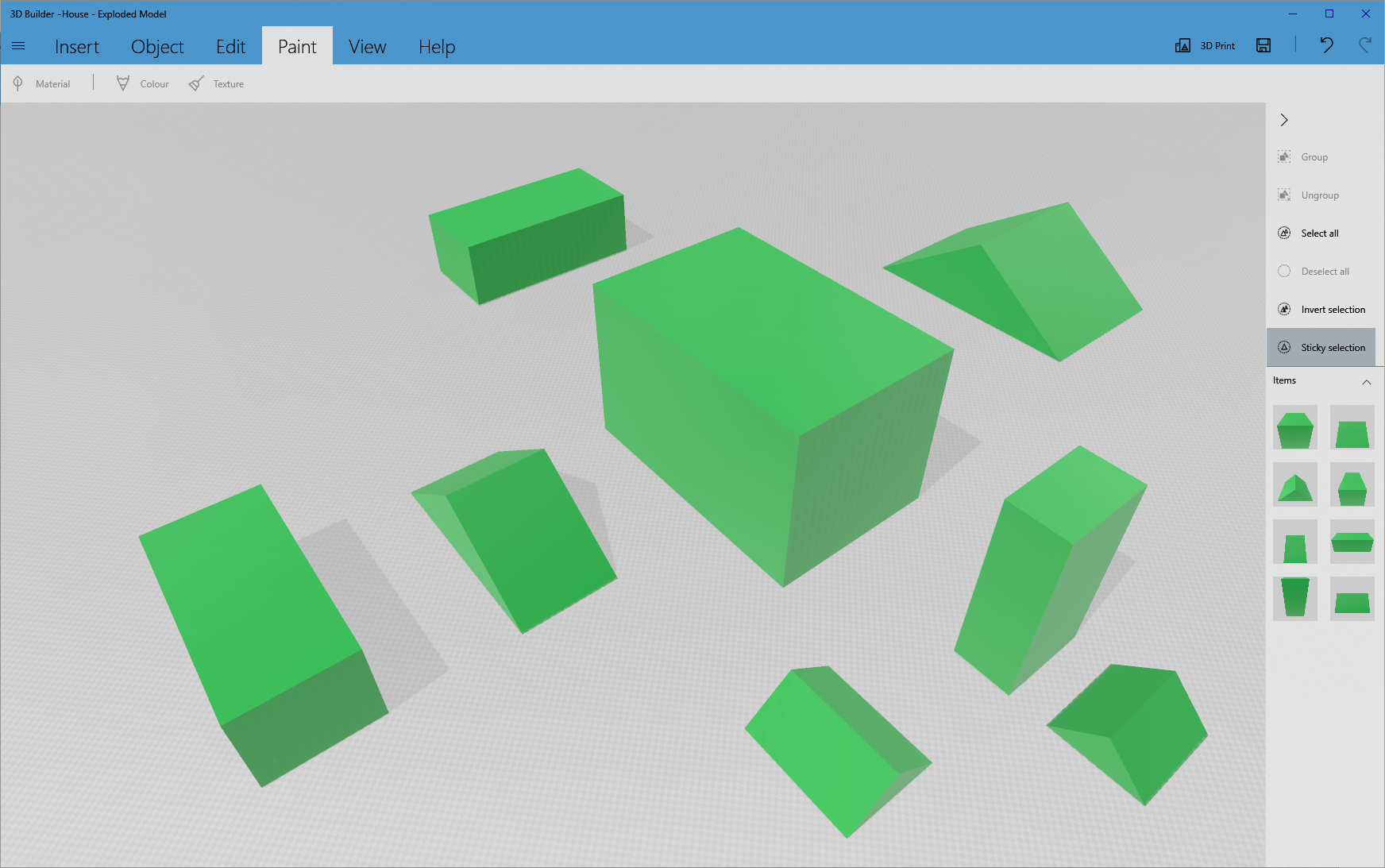Click the Group objects icon
The width and height of the screenshot is (1385, 868).
coord(1305,156)
